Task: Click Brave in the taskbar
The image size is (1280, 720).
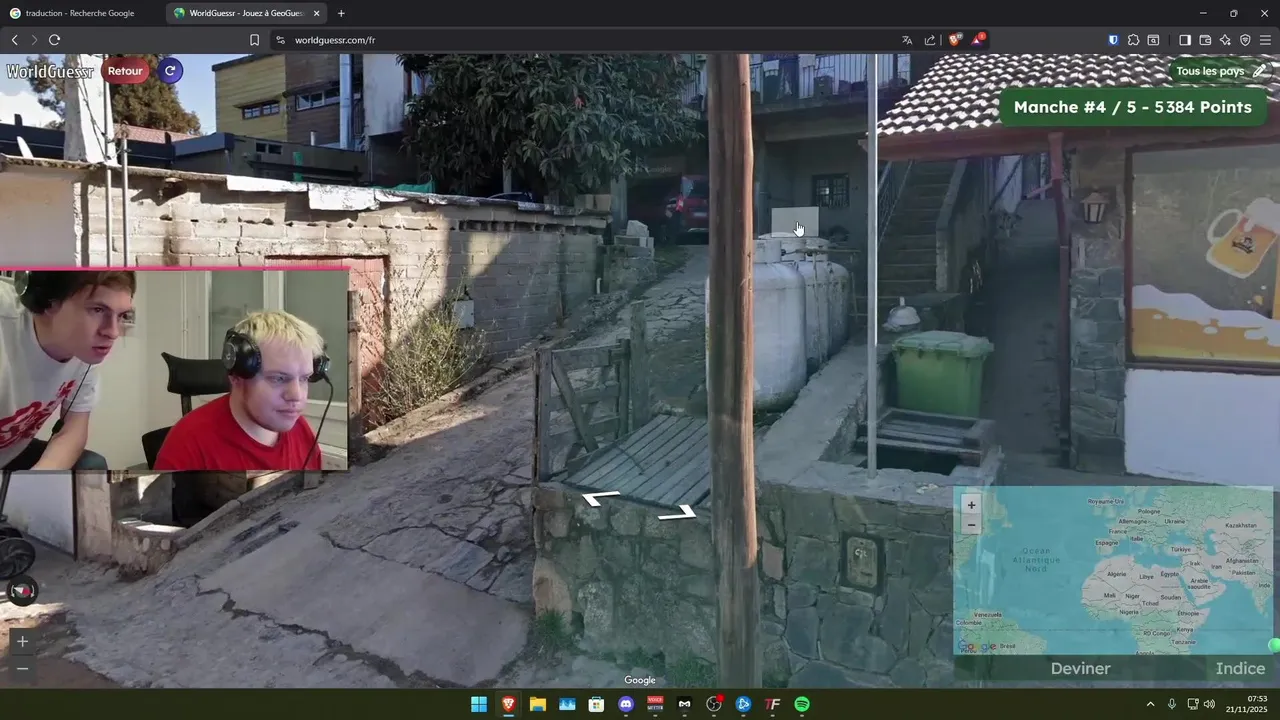Action: click(x=508, y=704)
